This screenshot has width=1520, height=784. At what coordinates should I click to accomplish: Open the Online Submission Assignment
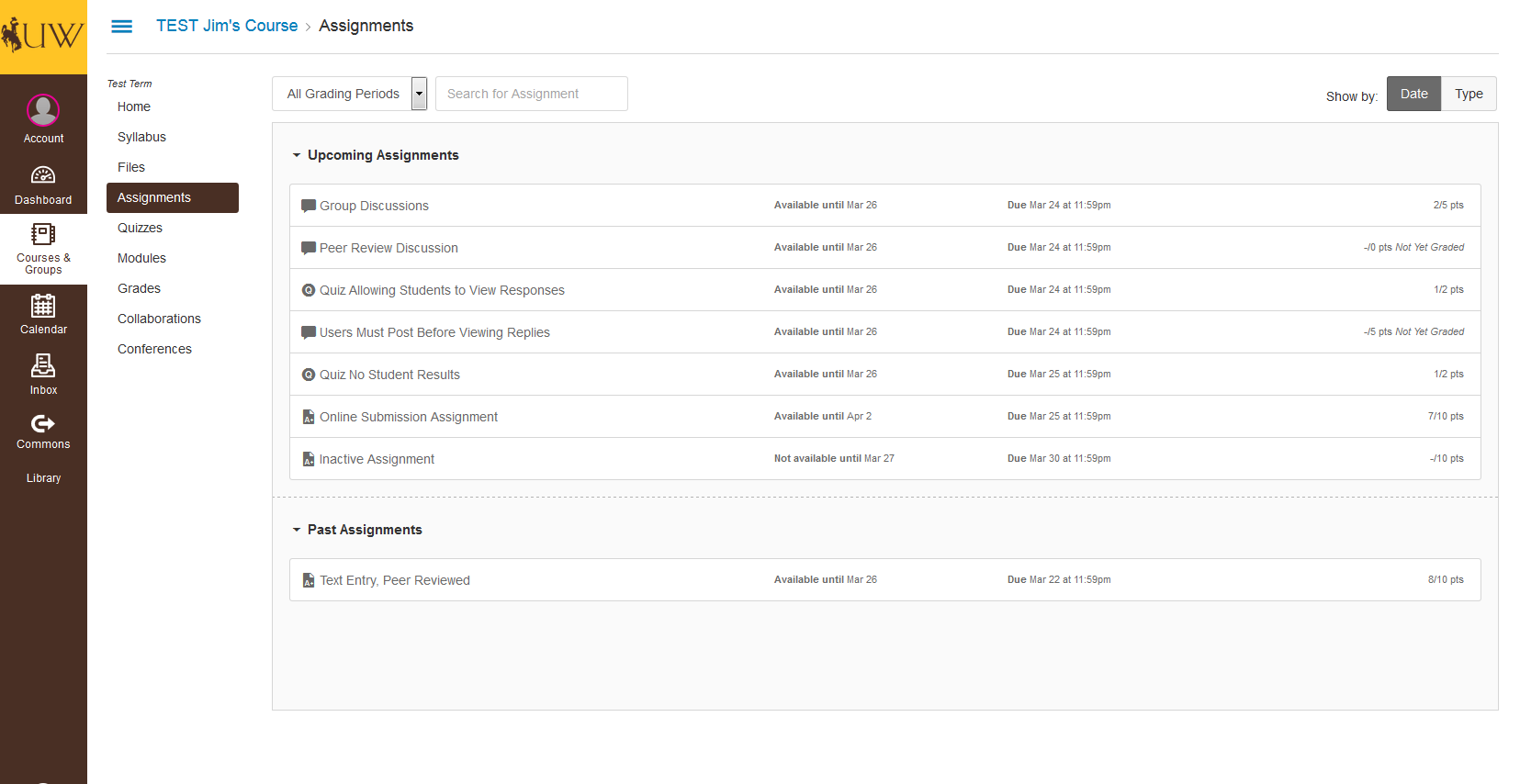click(x=409, y=417)
